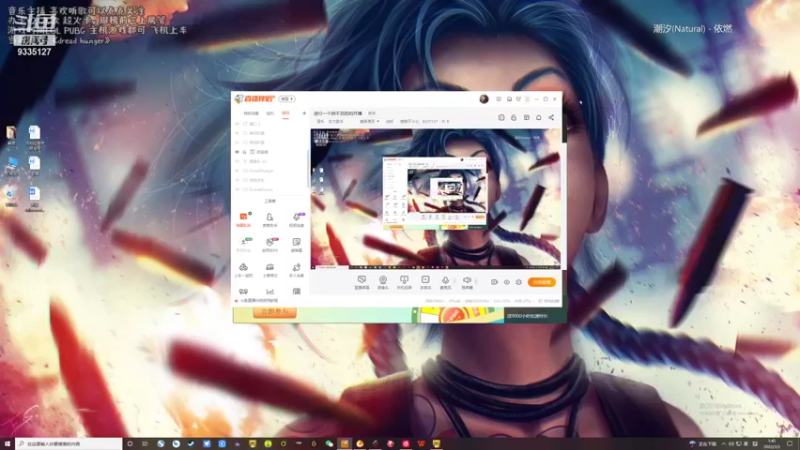800x450 pixels.
Task: Add a new scene with plus icon
Action: point(304,113)
